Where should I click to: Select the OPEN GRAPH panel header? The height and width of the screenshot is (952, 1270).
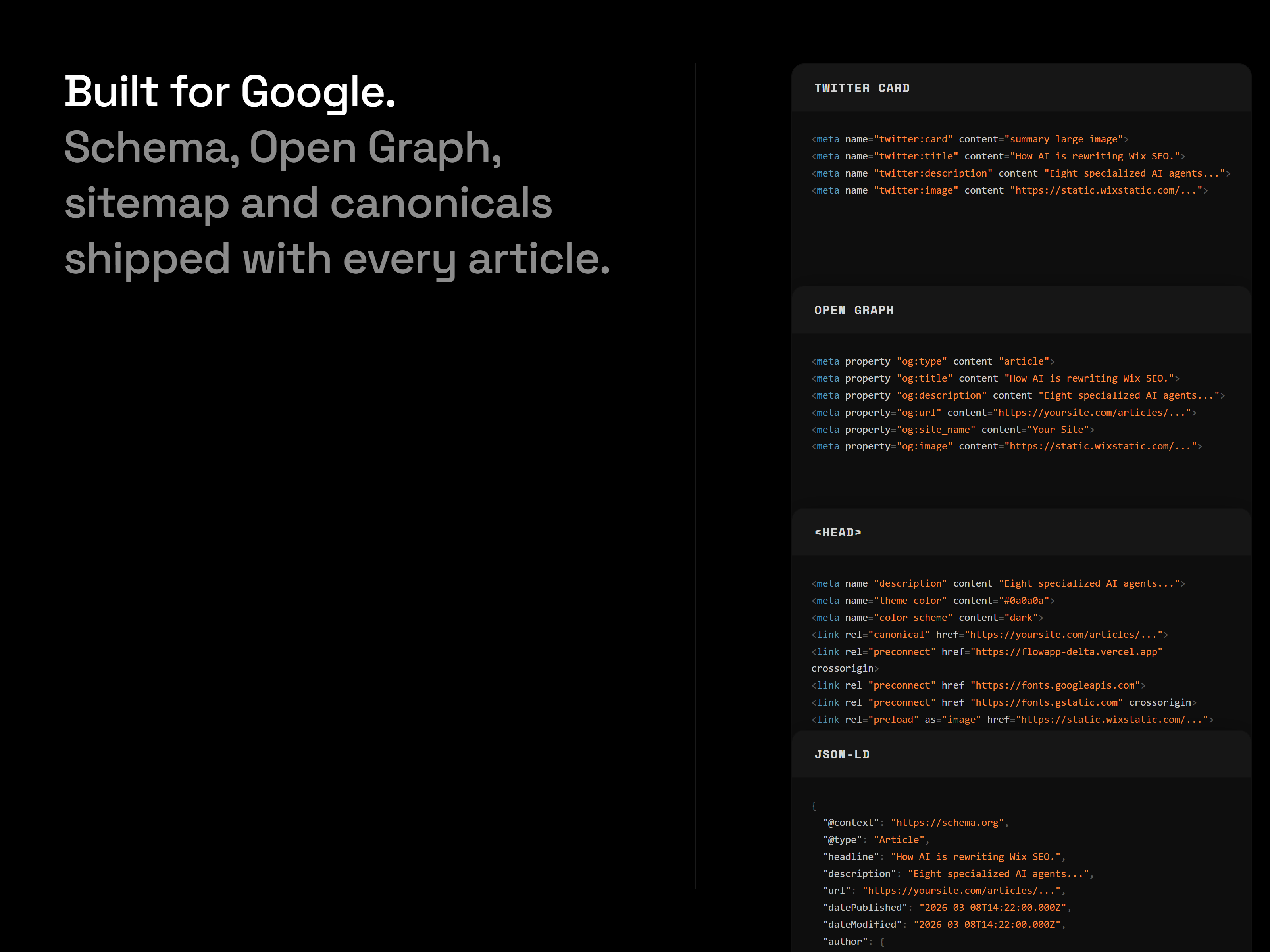tap(1021, 310)
